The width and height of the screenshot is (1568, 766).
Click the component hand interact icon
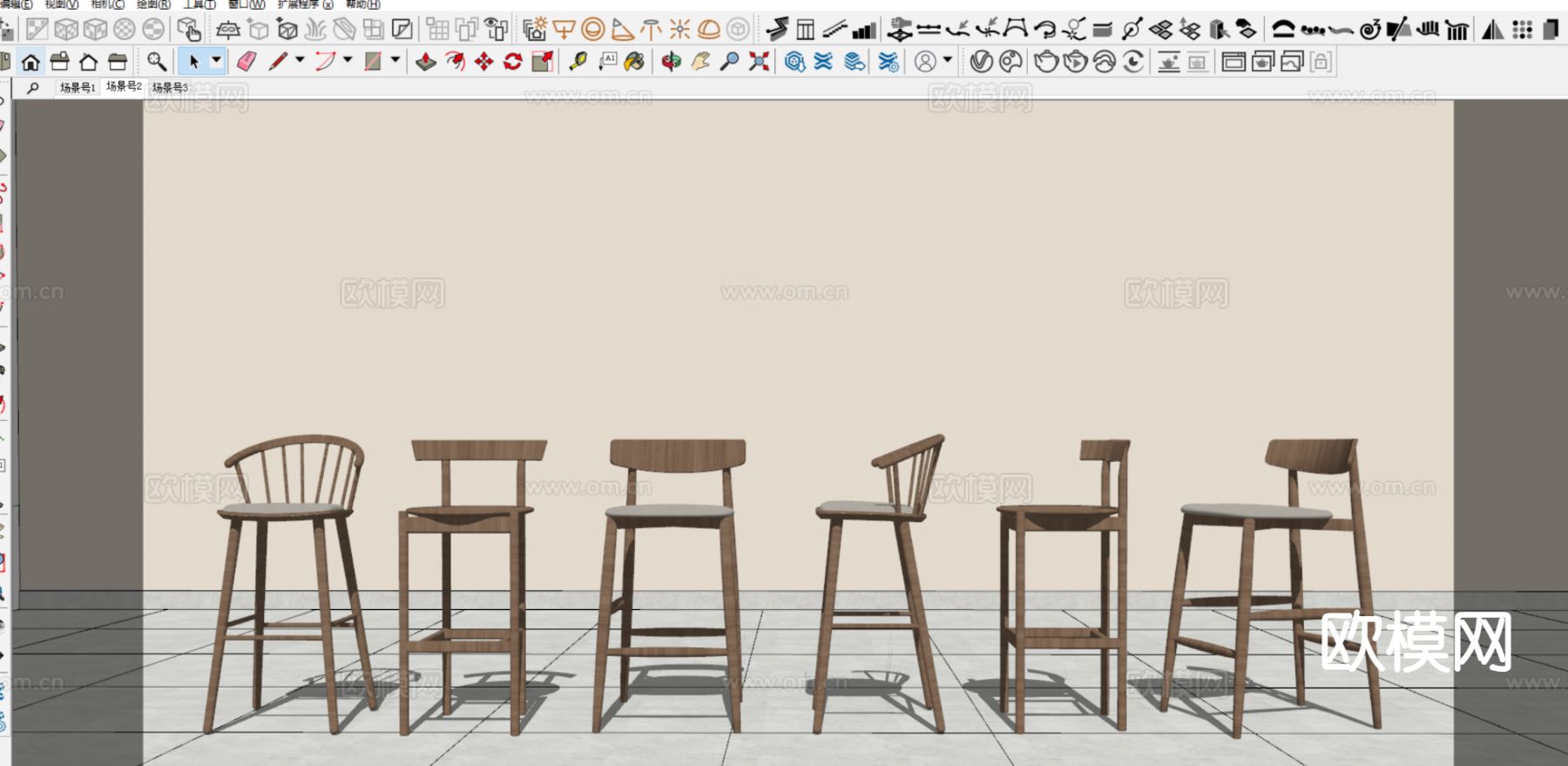click(x=189, y=30)
